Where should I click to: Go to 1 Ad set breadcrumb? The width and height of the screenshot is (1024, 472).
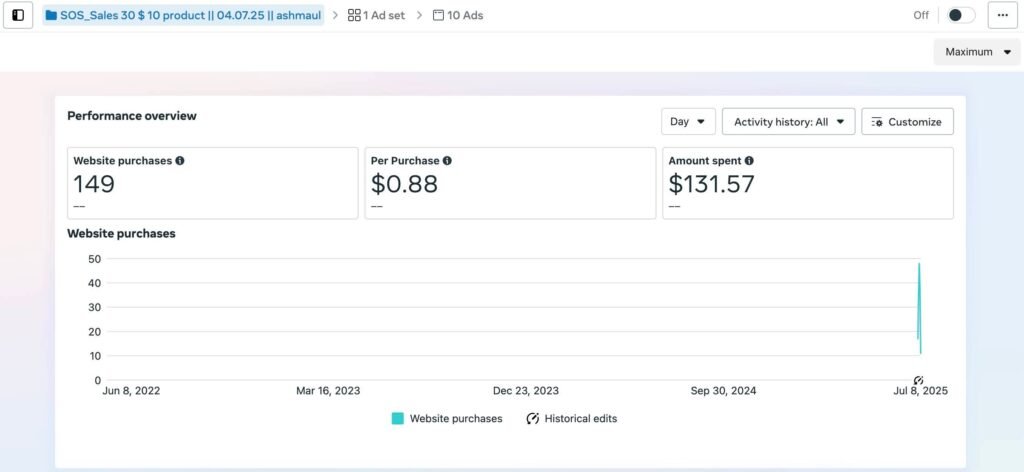click(x=376, y=15)
